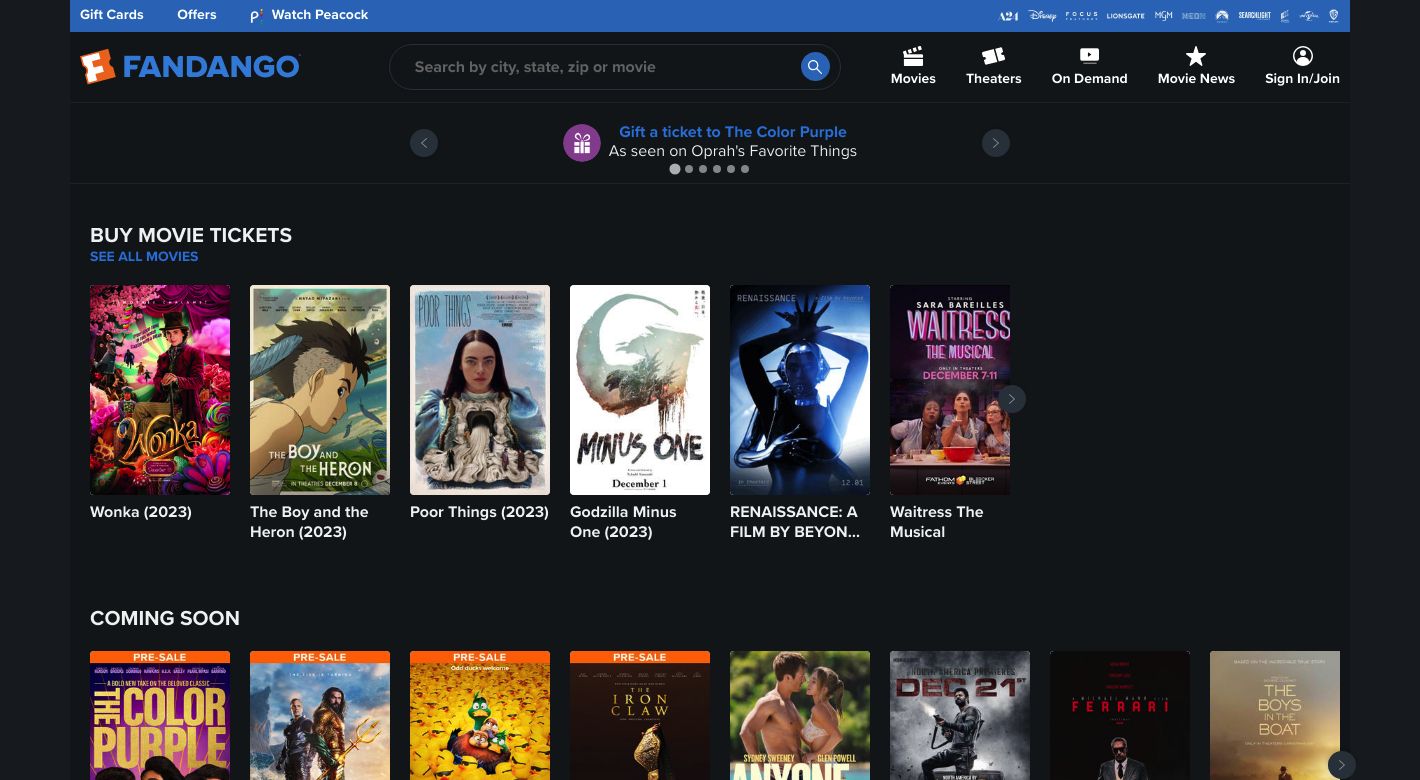Click the Universal globe logo

click(1309, 16)
